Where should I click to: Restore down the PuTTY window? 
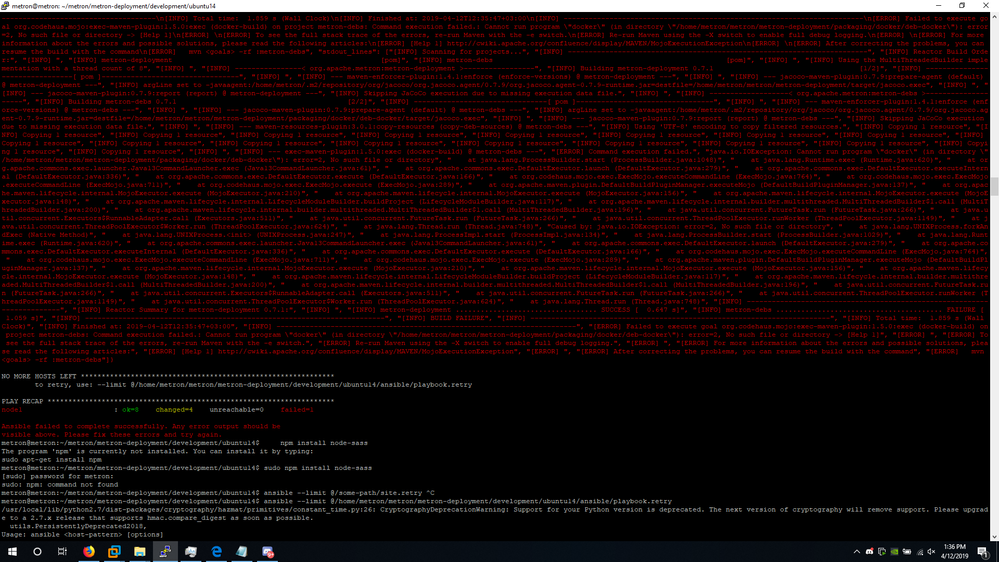[962, 6]
